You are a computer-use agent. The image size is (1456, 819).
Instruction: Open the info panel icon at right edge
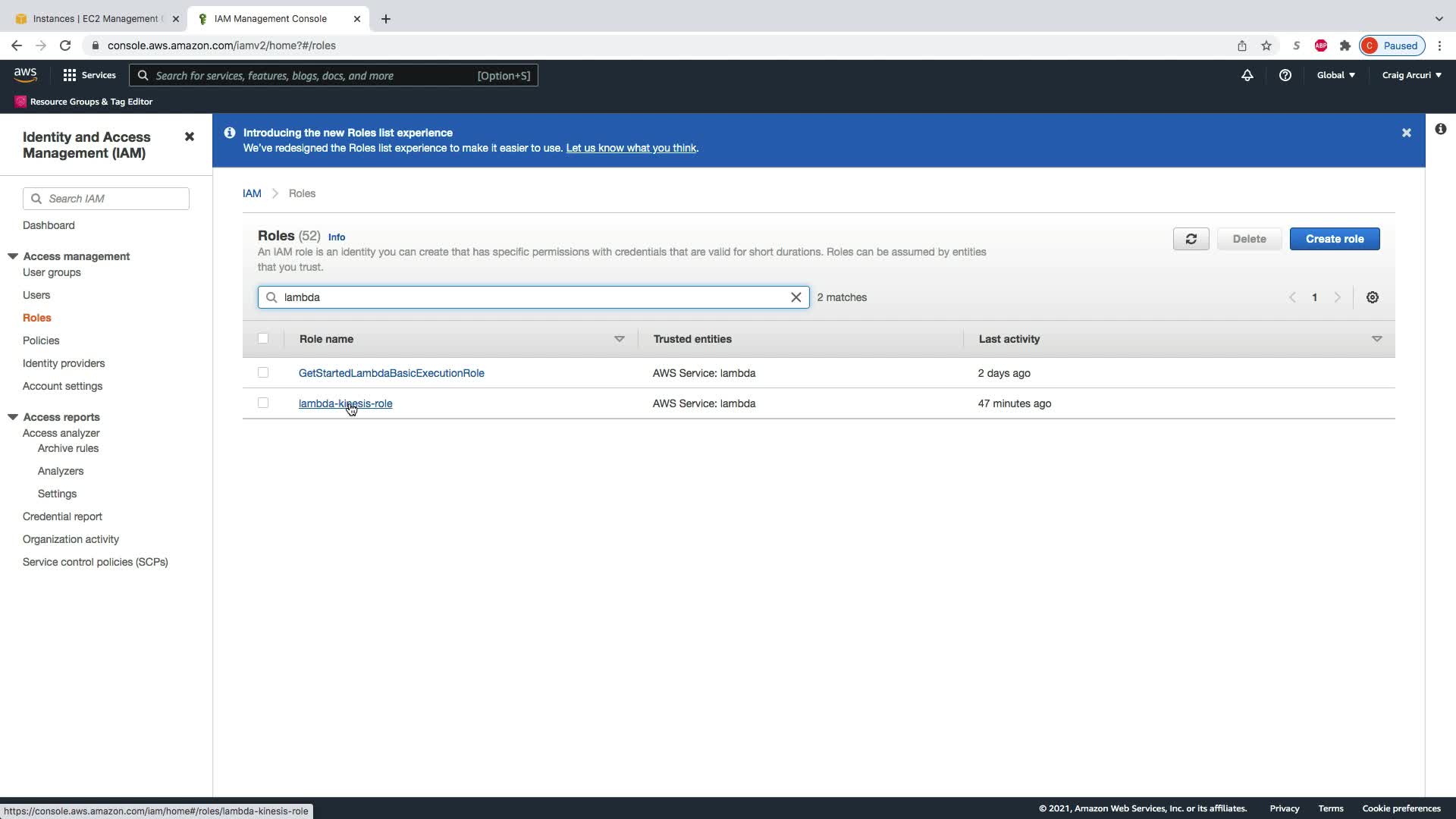click(1440, 129)
